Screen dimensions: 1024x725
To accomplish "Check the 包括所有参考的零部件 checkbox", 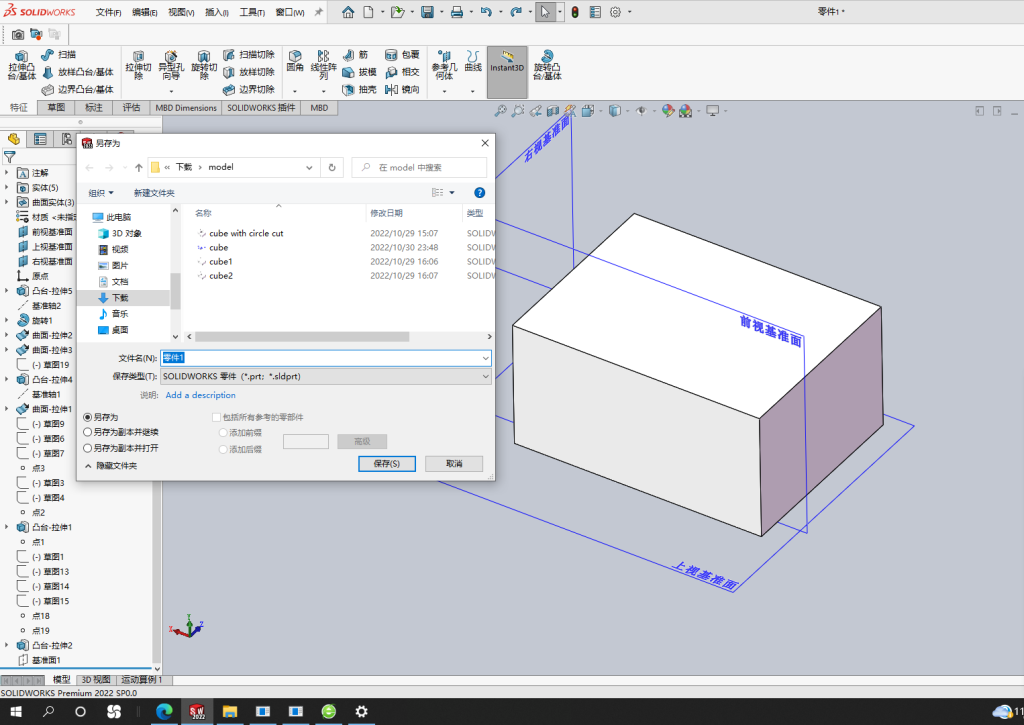I will tap(216, 417).
